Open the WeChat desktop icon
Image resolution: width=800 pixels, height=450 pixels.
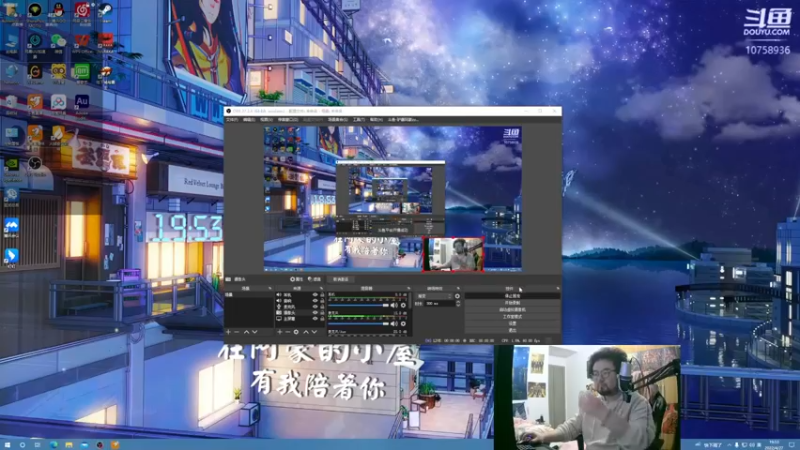click(58, 42)
